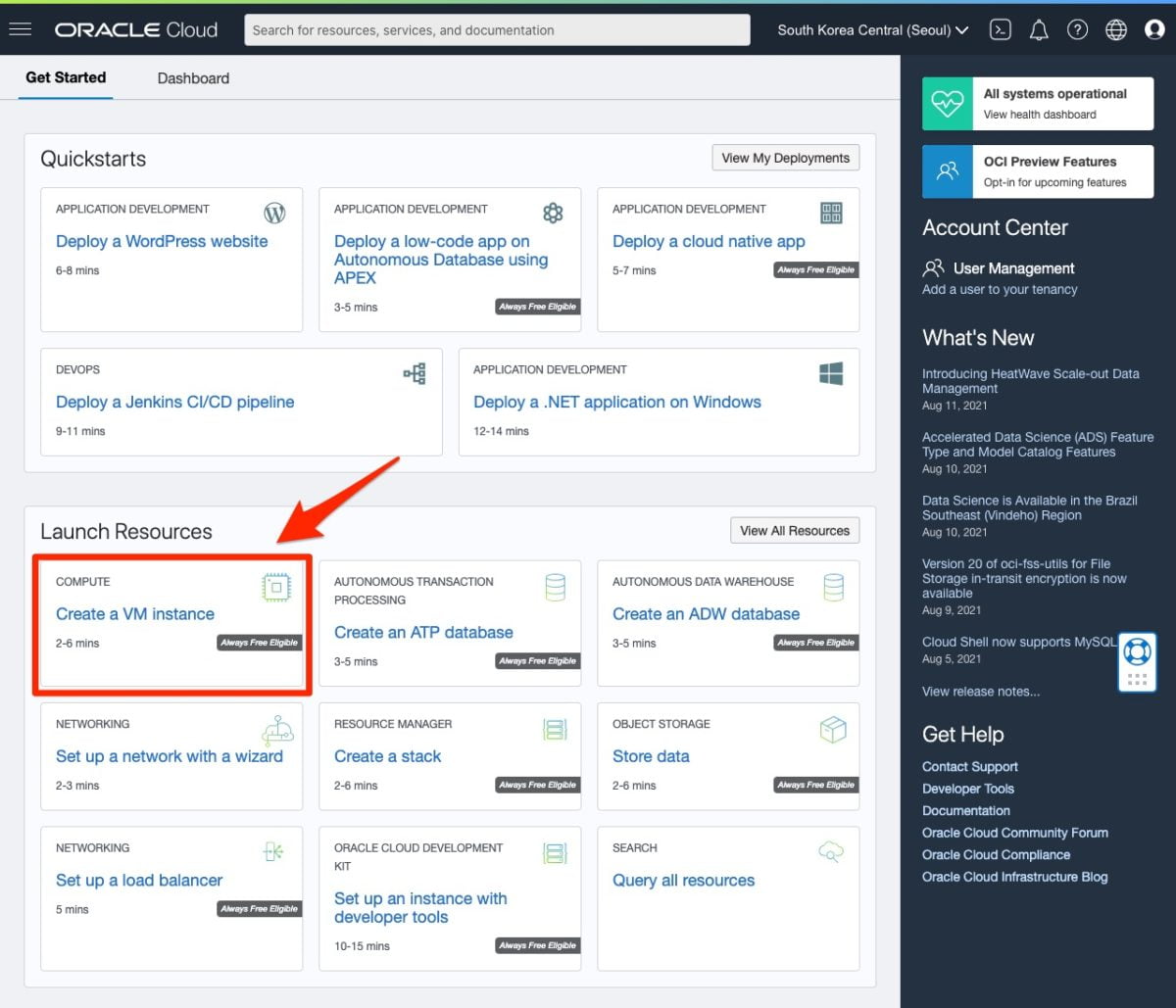Open the globe language icon

click(1115, 29)
